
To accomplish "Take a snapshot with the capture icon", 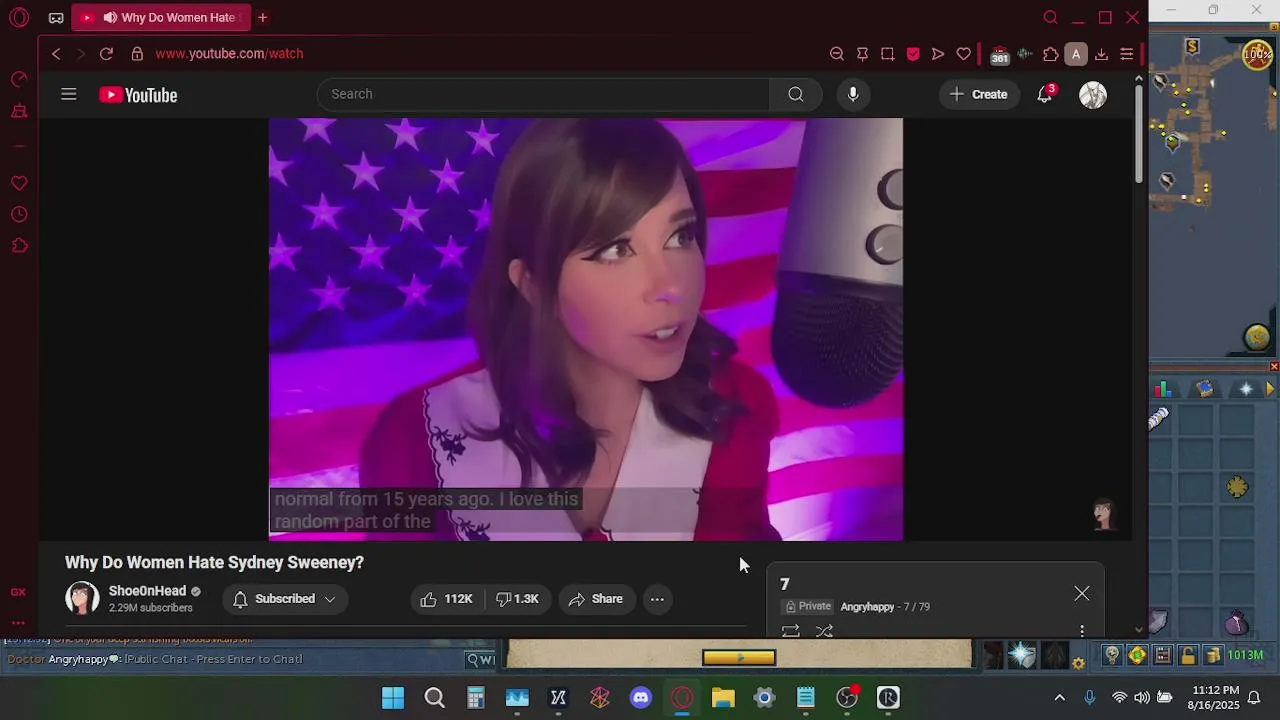I will pos(887,54).
